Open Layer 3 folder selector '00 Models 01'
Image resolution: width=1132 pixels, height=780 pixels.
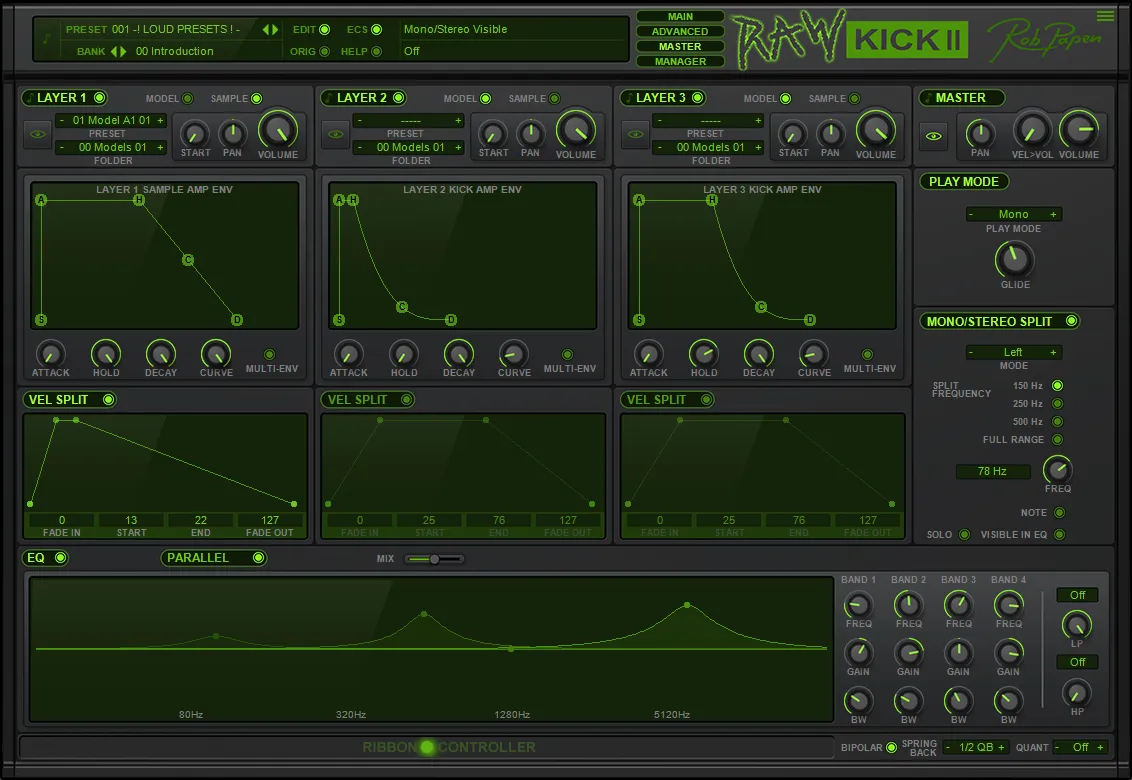709,147
